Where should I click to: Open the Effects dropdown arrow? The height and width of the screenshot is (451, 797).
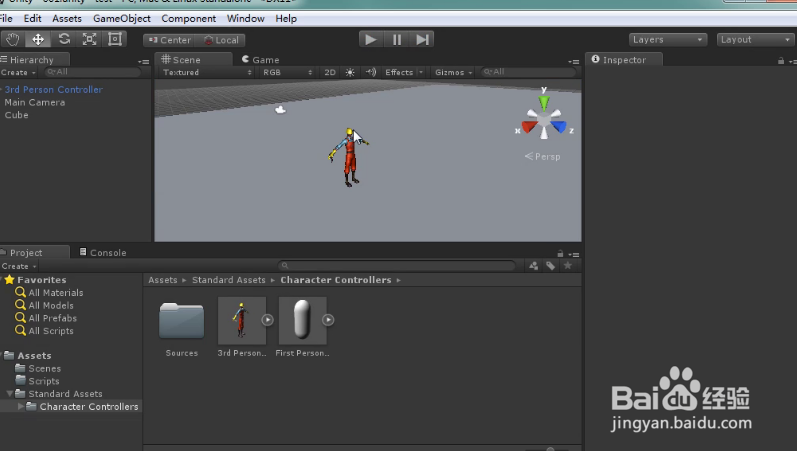click(421, 72)
